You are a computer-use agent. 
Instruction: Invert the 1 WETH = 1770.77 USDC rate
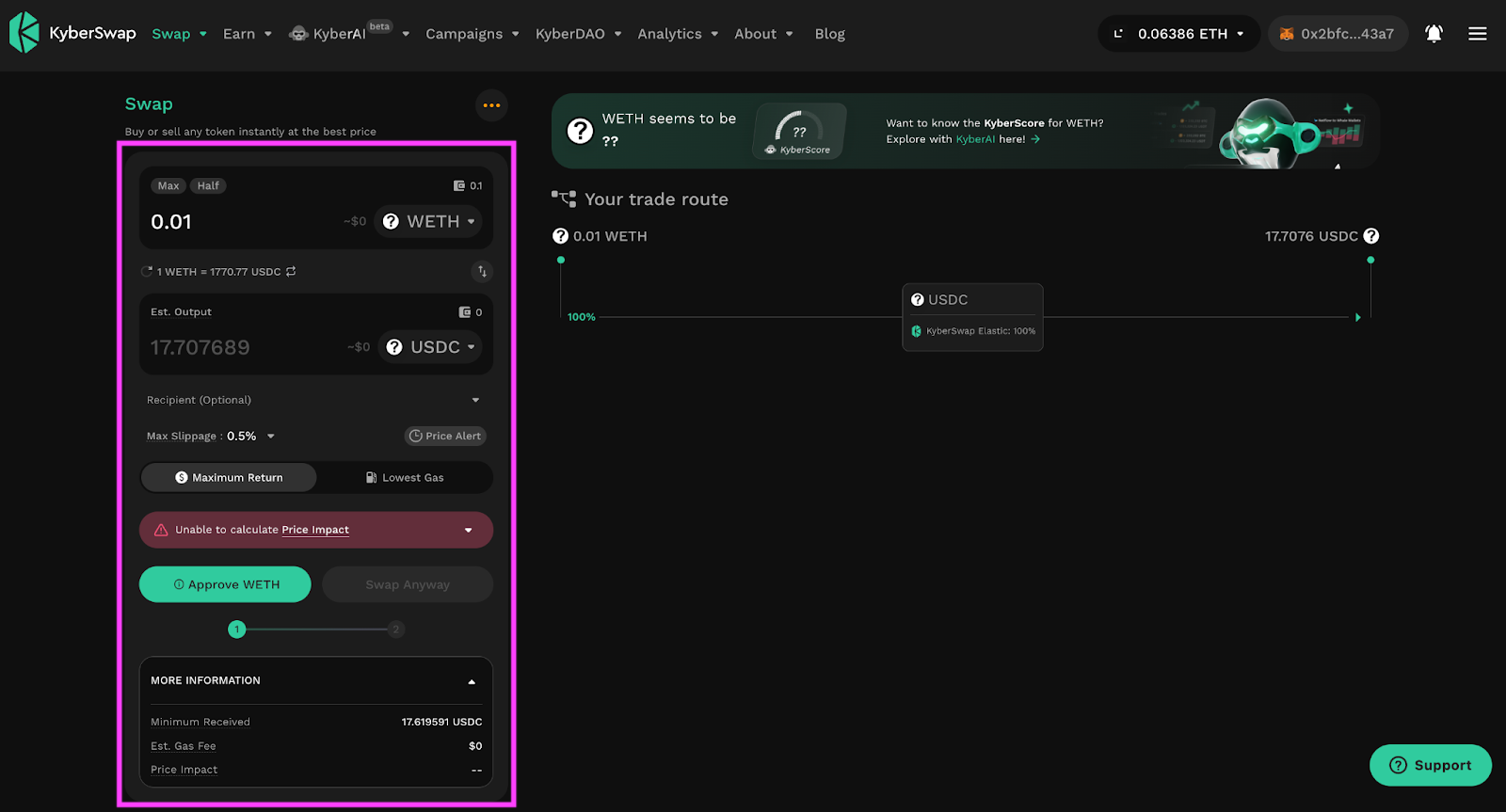(x=291, y=271)
